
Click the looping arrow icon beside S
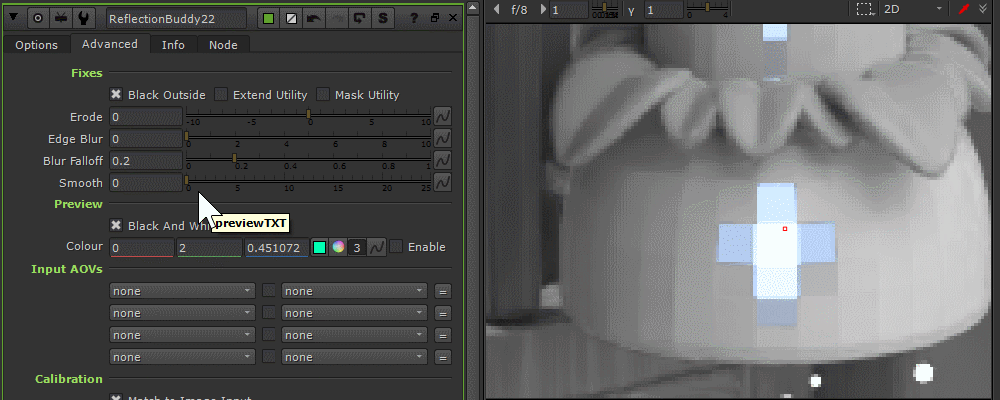pyautogui.click(x=360, y=19)
